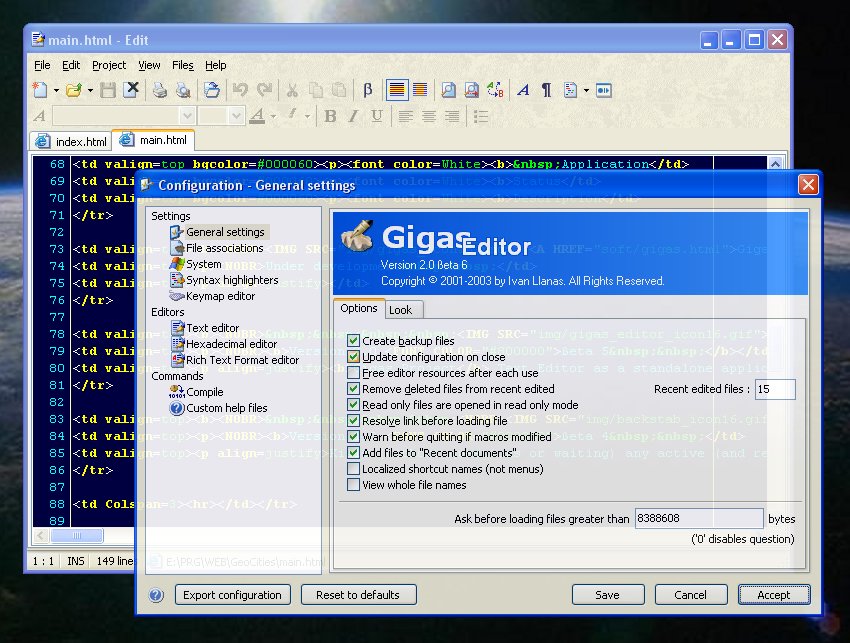The image size is (850, 643).
Task: Expand the font size combo box
Action: pyautogui.click(x=234, y=116)
